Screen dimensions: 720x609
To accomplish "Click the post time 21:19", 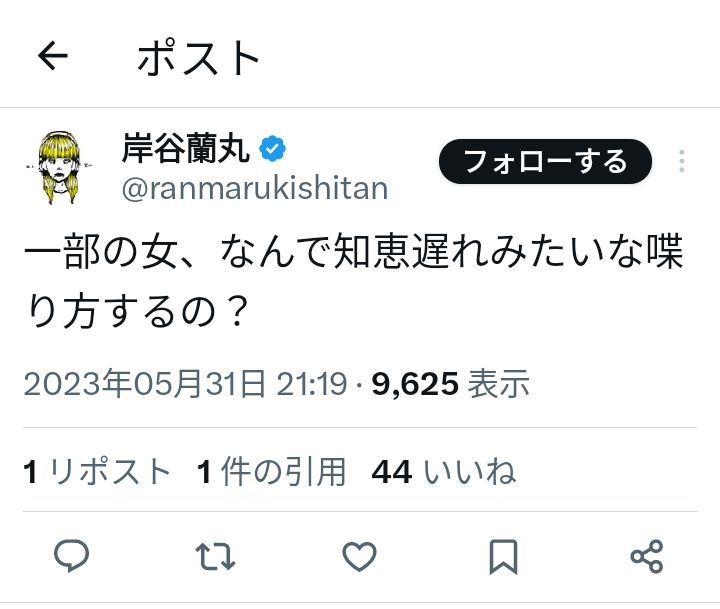I will tap(311, 384).
